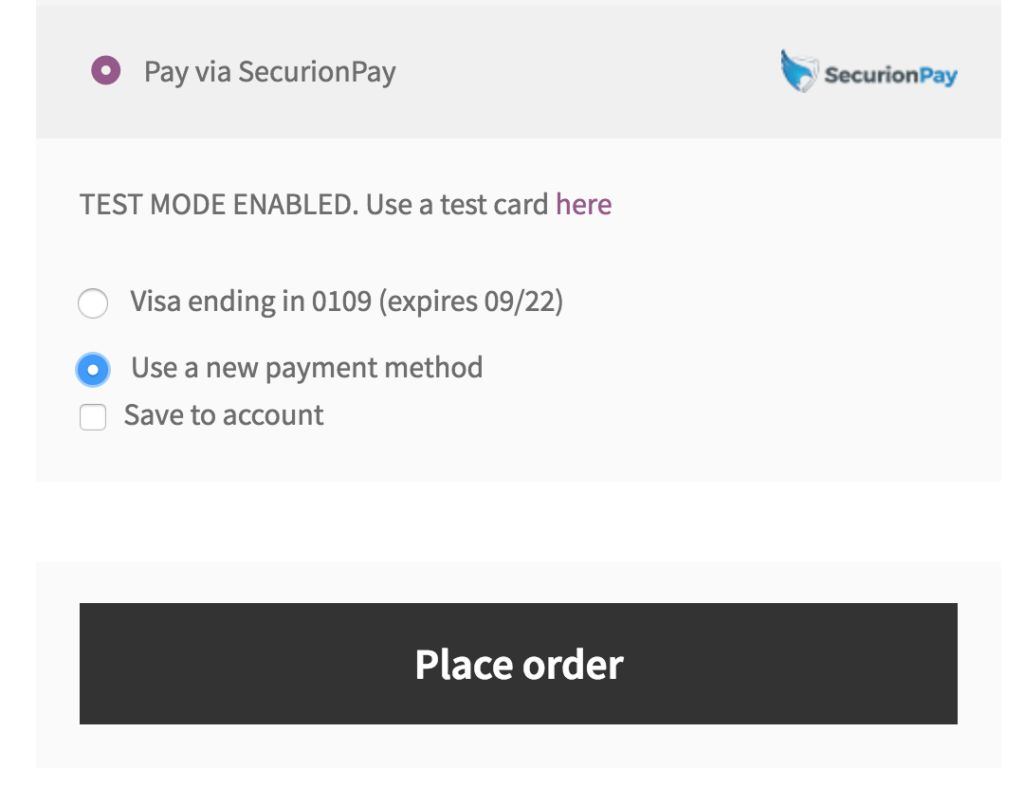Tick the Save to account checkbox
This screenshot has height=787, width=1024.
coord(93,417)
